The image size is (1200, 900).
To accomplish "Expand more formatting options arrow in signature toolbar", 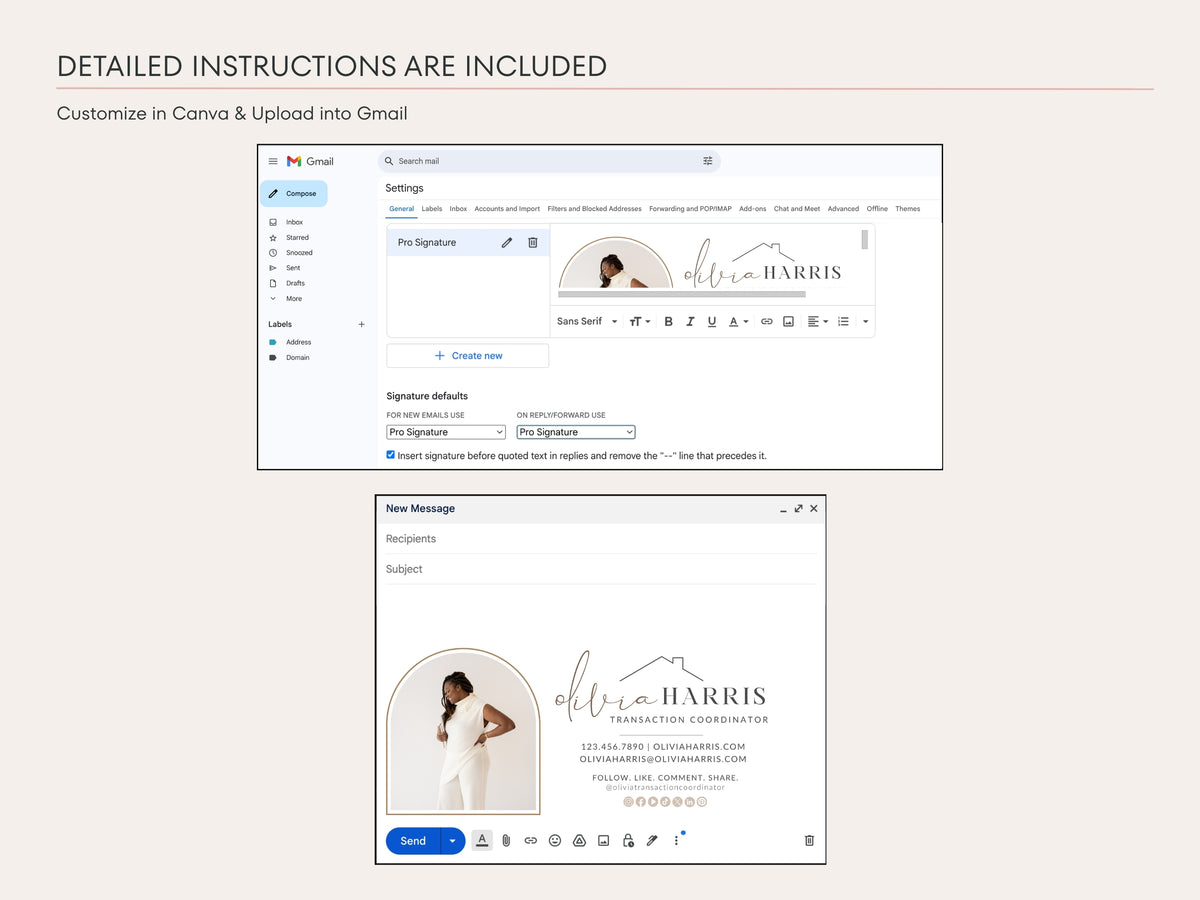I will pyautogui.click(x=865, y=322).
